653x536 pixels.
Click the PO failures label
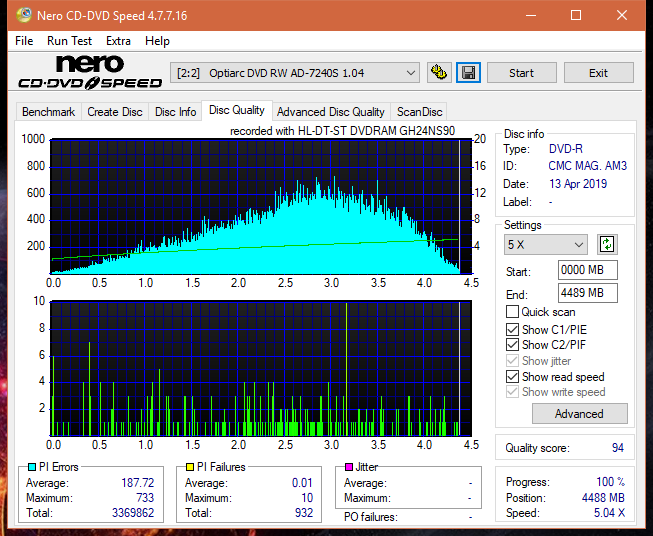pyautogui.click(x=371, y=517)
